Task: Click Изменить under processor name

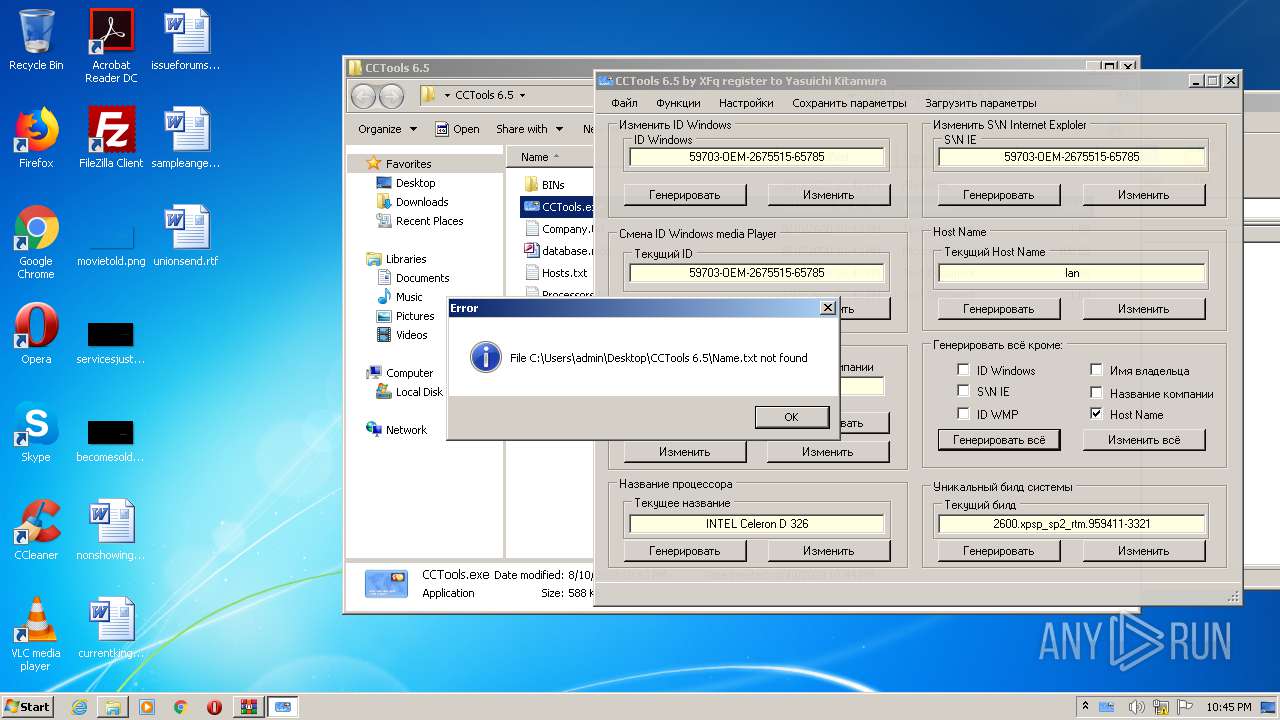Action: pyautogui.click(x=828, y=551)
